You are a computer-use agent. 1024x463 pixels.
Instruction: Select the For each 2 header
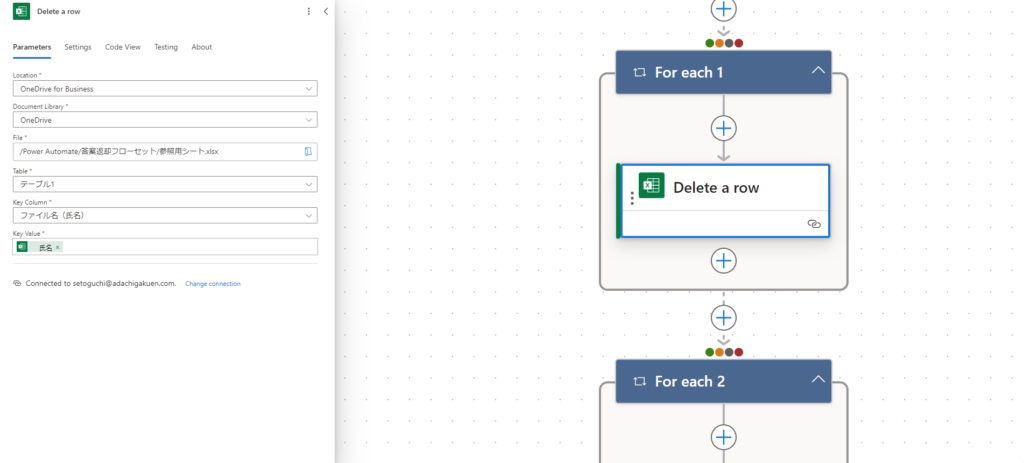(724, 381)
